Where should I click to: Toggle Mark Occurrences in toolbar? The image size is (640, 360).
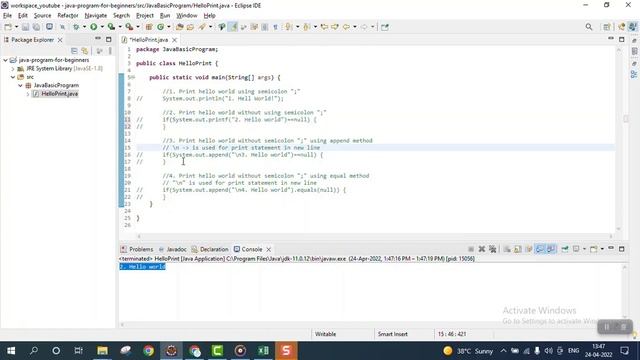(233, 27)
